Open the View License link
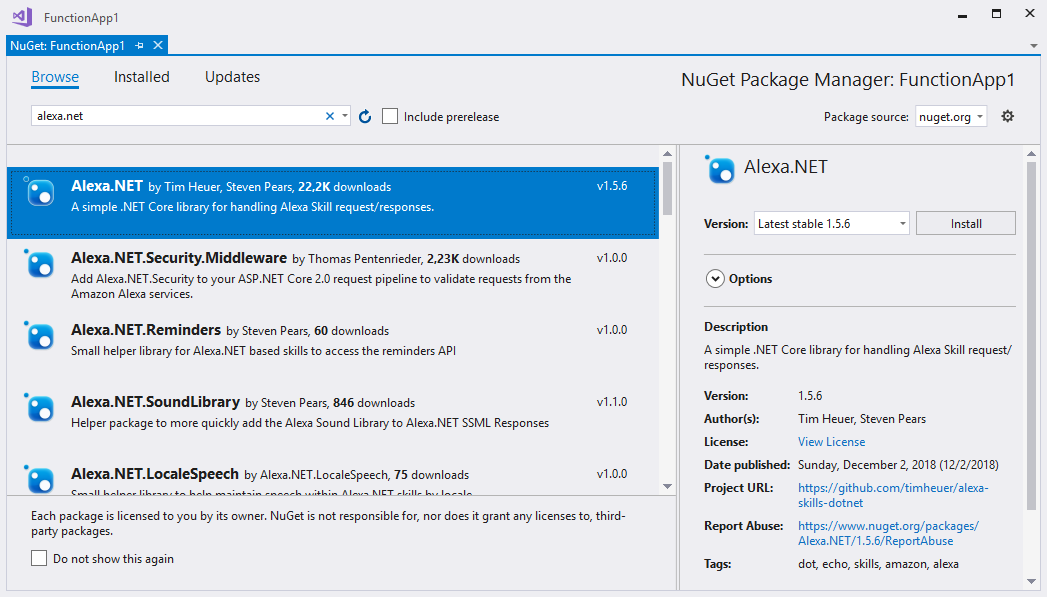Image resolution: width=1047 pixels, height=597 pixels. [831, 442]
